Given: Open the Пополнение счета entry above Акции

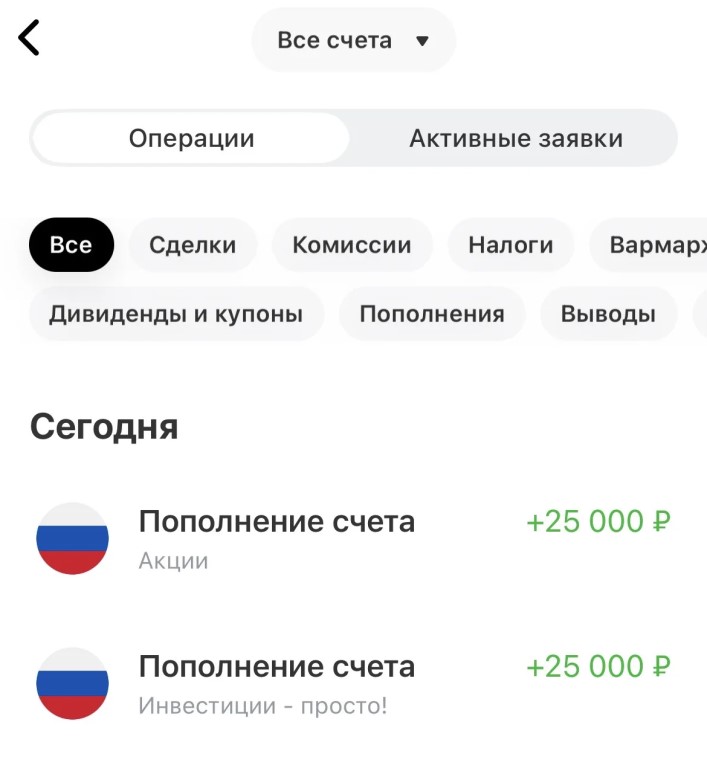Looking at the screenshot, I should 276,521.
